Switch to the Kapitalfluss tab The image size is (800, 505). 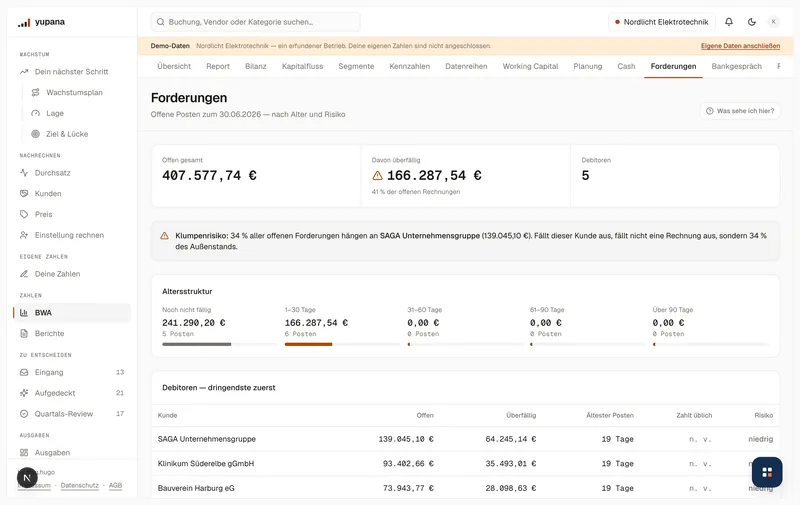pyautogui.click(x=303, y=66)
